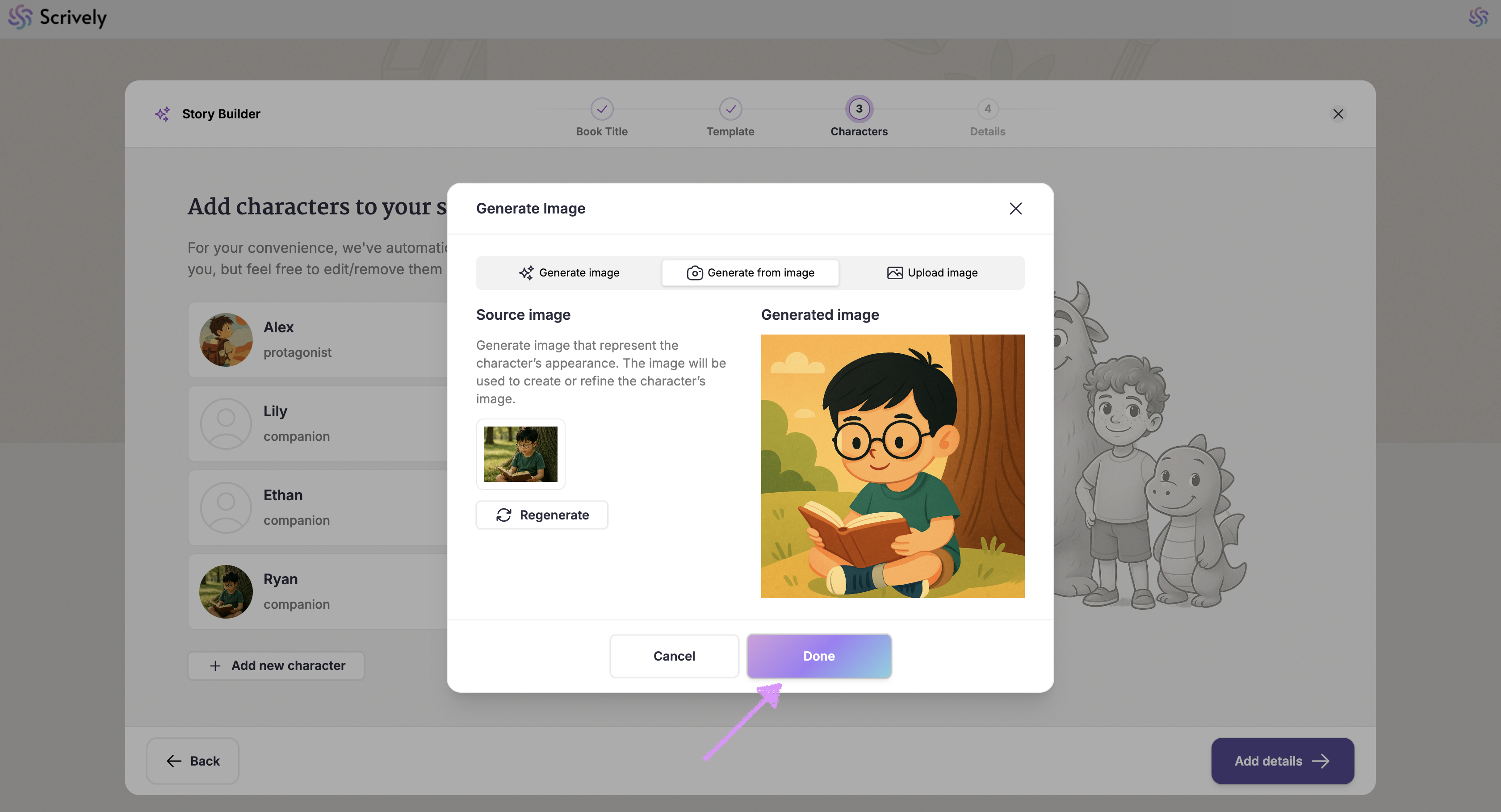The width and height of the screenshot is (1501, 812).
Task: Confirm with the Done button
Action: (819, 656)
